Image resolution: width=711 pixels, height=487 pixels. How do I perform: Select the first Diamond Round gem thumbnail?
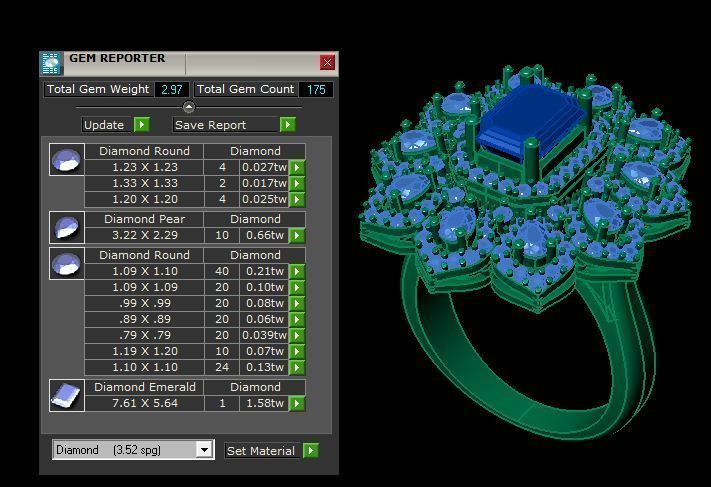tap(67, 160)
